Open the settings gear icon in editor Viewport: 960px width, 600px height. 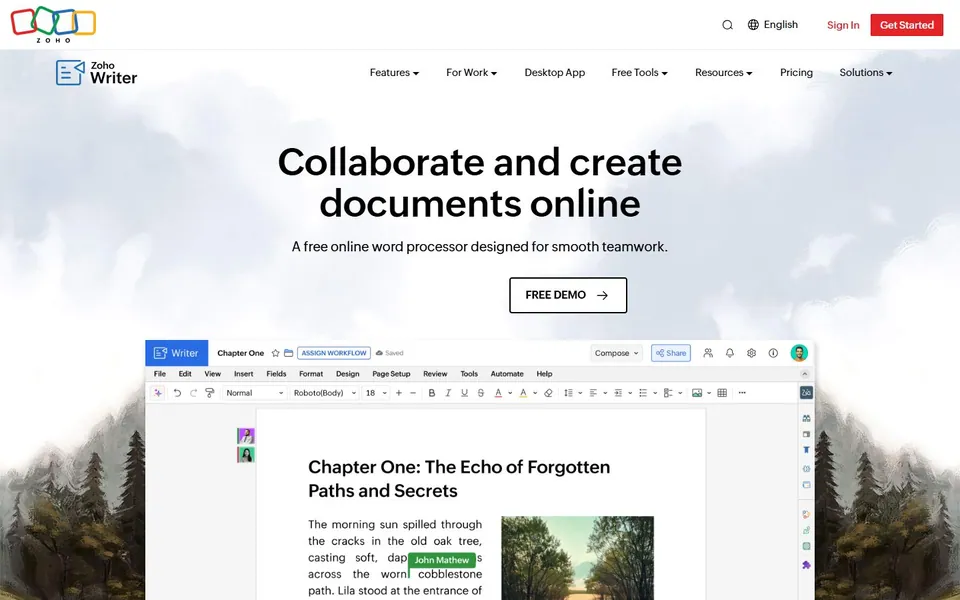(x=751, y=353)
